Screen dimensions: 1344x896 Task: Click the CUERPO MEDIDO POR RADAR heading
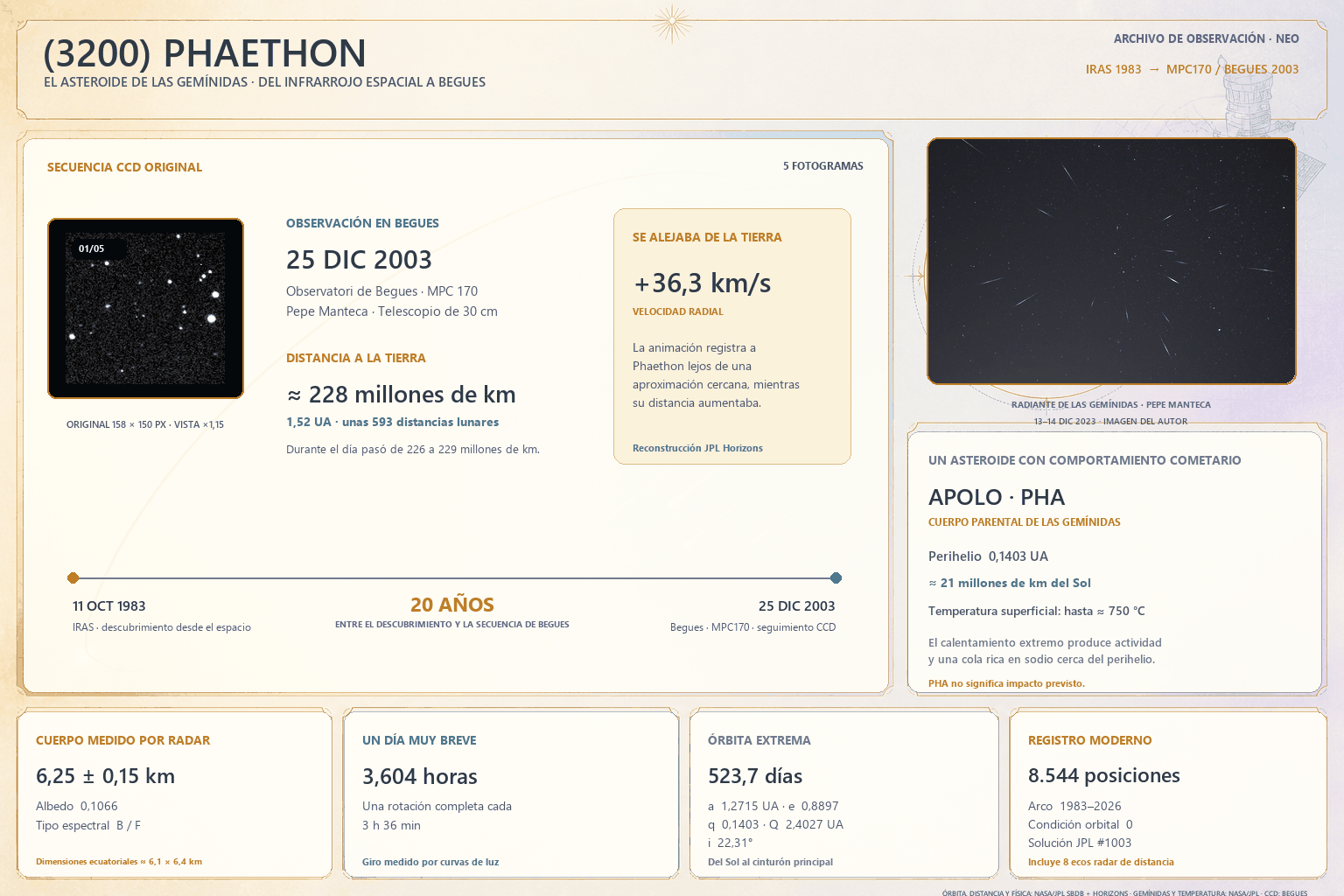[x=123, y=740]
